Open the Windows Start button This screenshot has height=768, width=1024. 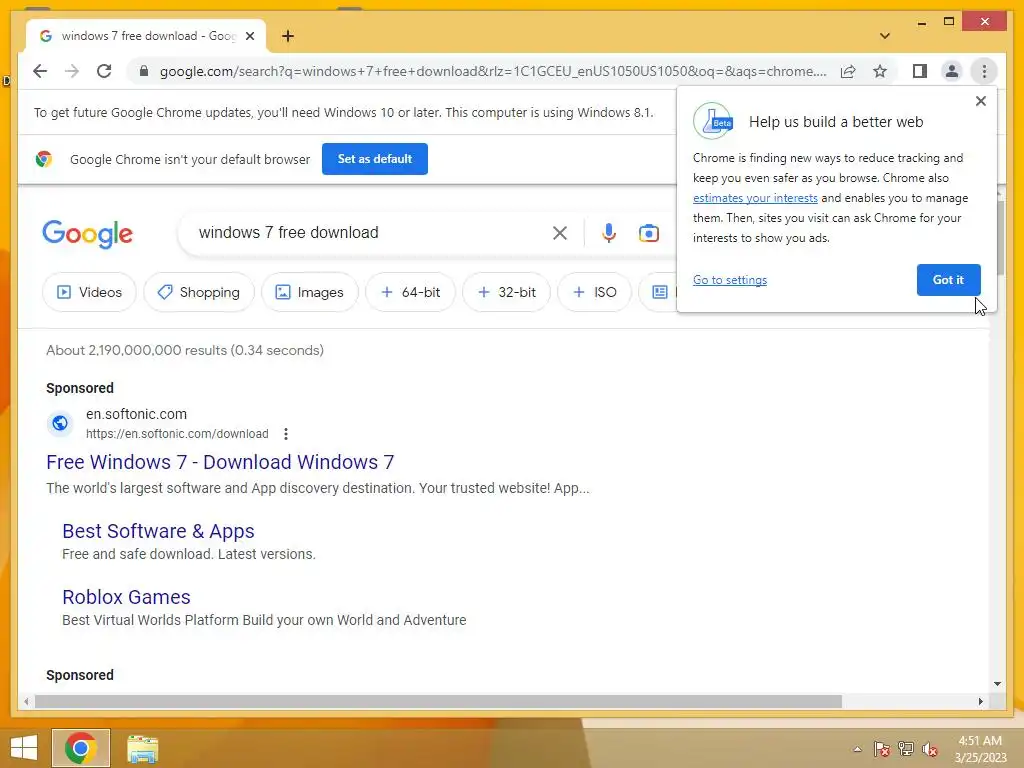(24, 748)
